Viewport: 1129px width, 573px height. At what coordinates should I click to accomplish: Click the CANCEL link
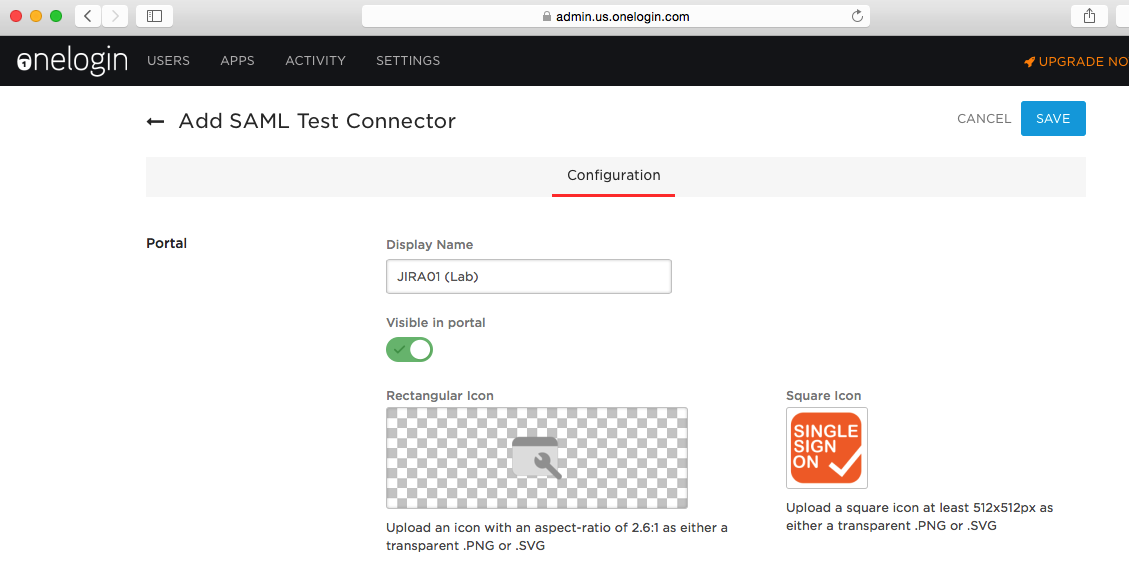[x=984, y=119]
